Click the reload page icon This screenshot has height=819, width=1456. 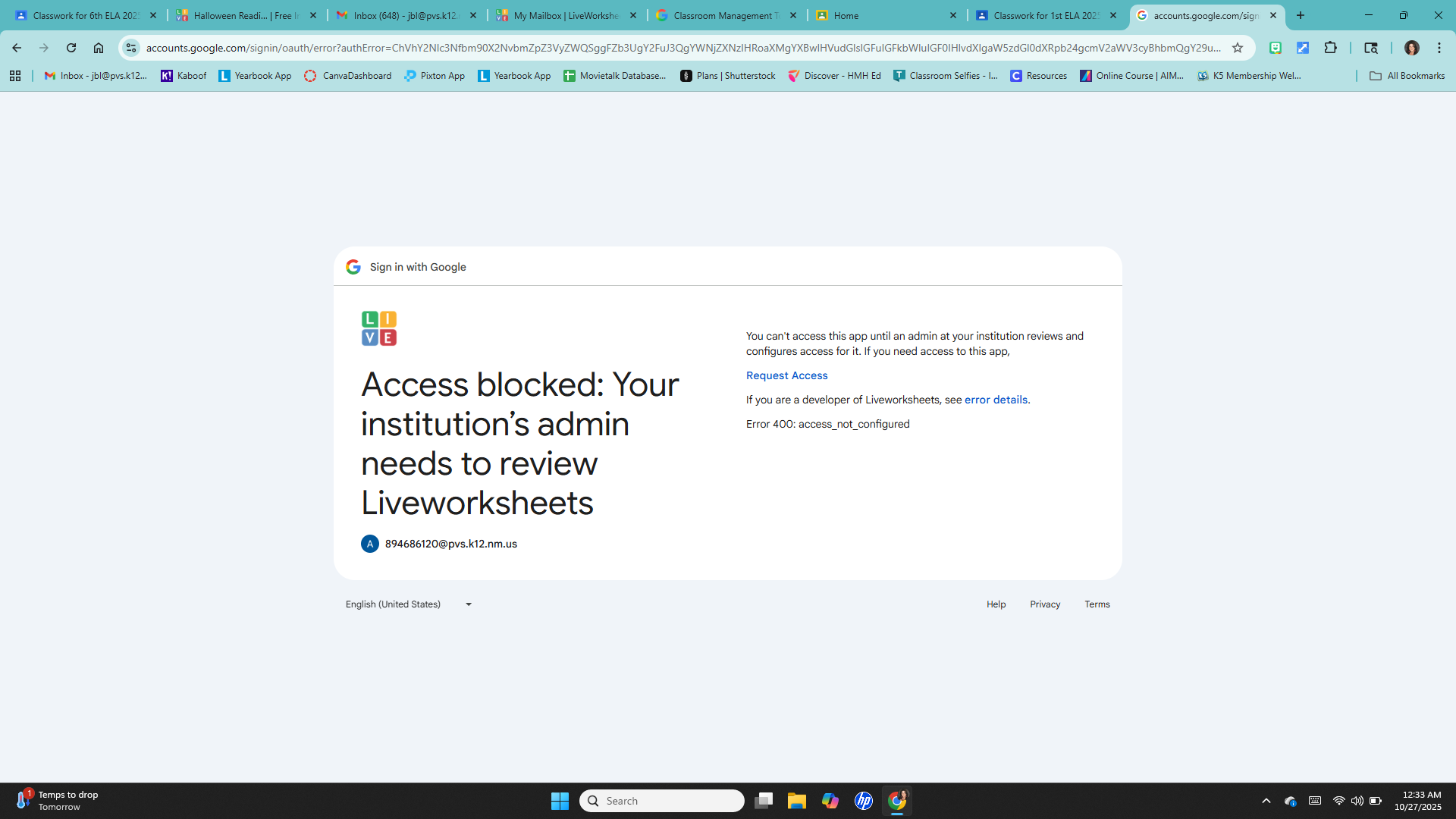[x=71, y=48]
